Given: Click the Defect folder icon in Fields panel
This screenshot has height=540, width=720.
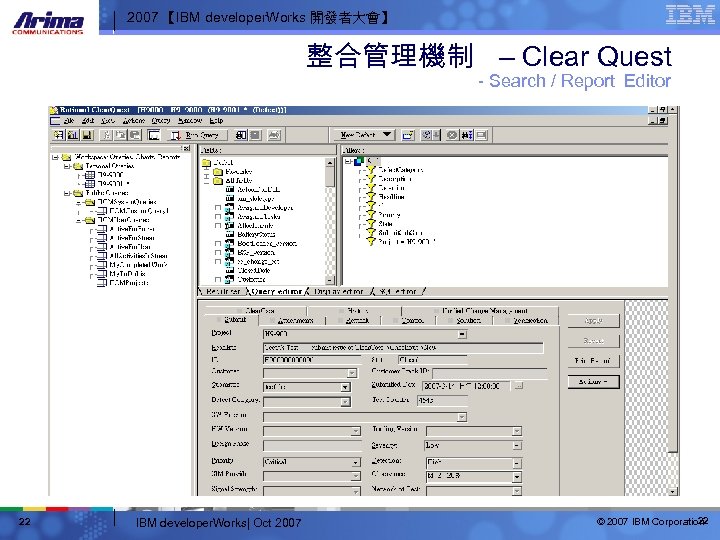Looking at the screenshot, I should [206, 163].
